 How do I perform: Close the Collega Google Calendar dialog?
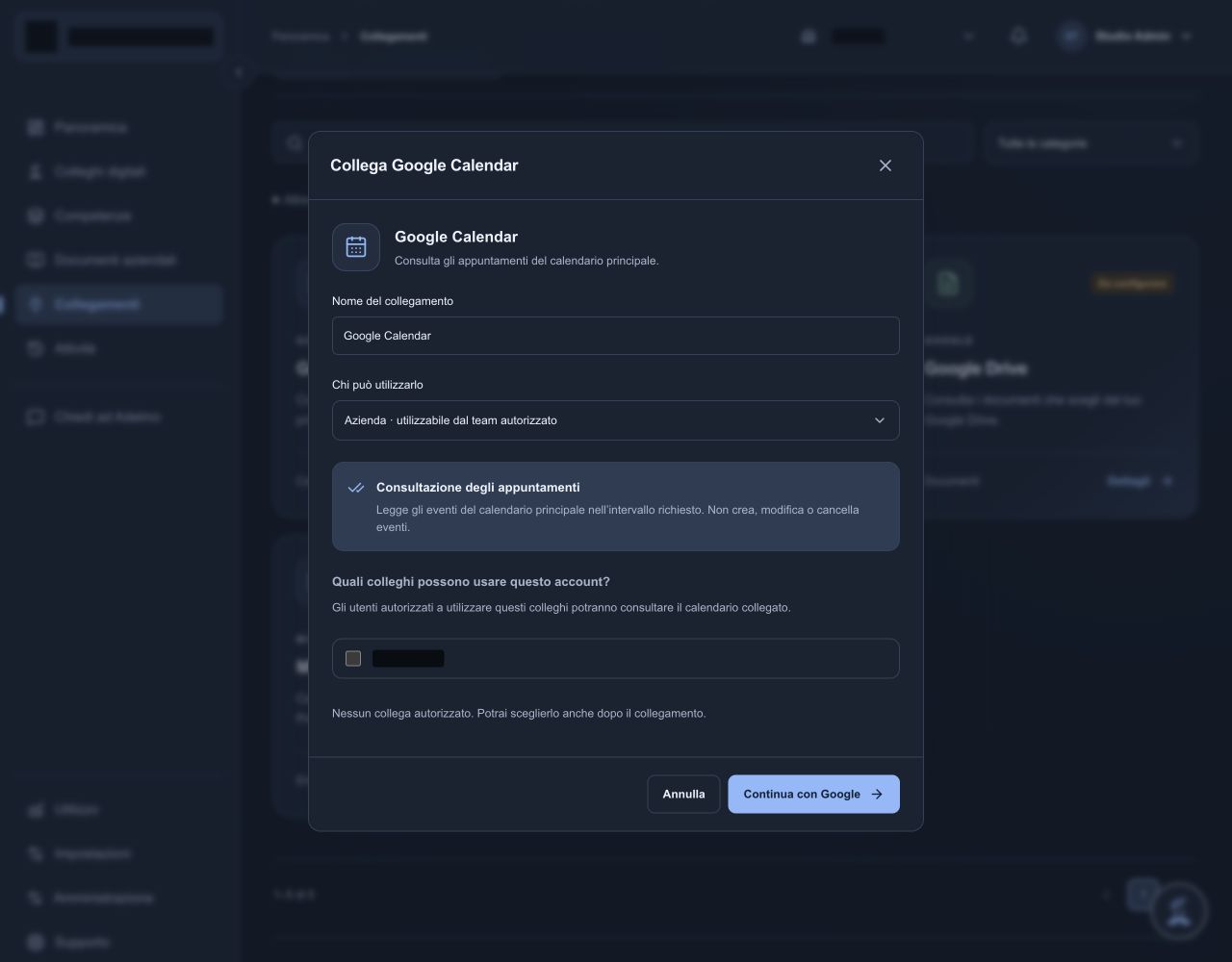(885, 165)
